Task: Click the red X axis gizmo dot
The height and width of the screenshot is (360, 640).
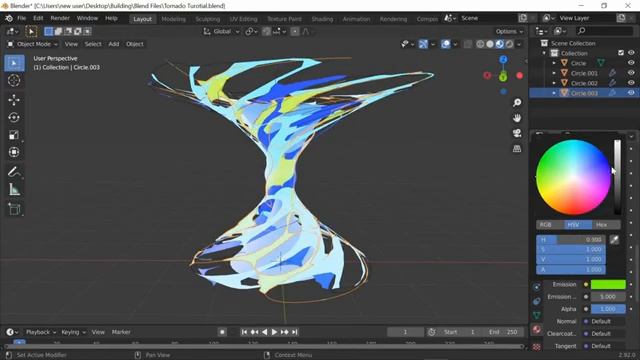Action: pos(519,76)
